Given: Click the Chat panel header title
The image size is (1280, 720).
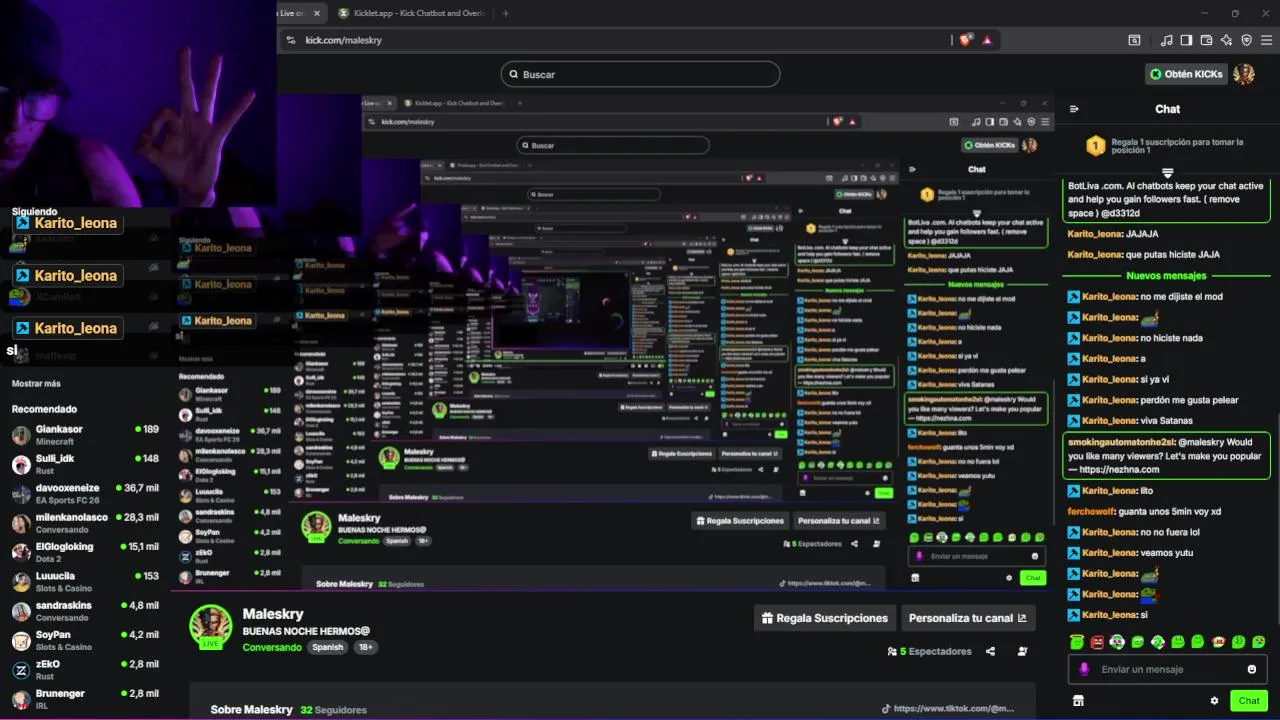Looking at the screenshot, I should click(x=1167, y=109).
